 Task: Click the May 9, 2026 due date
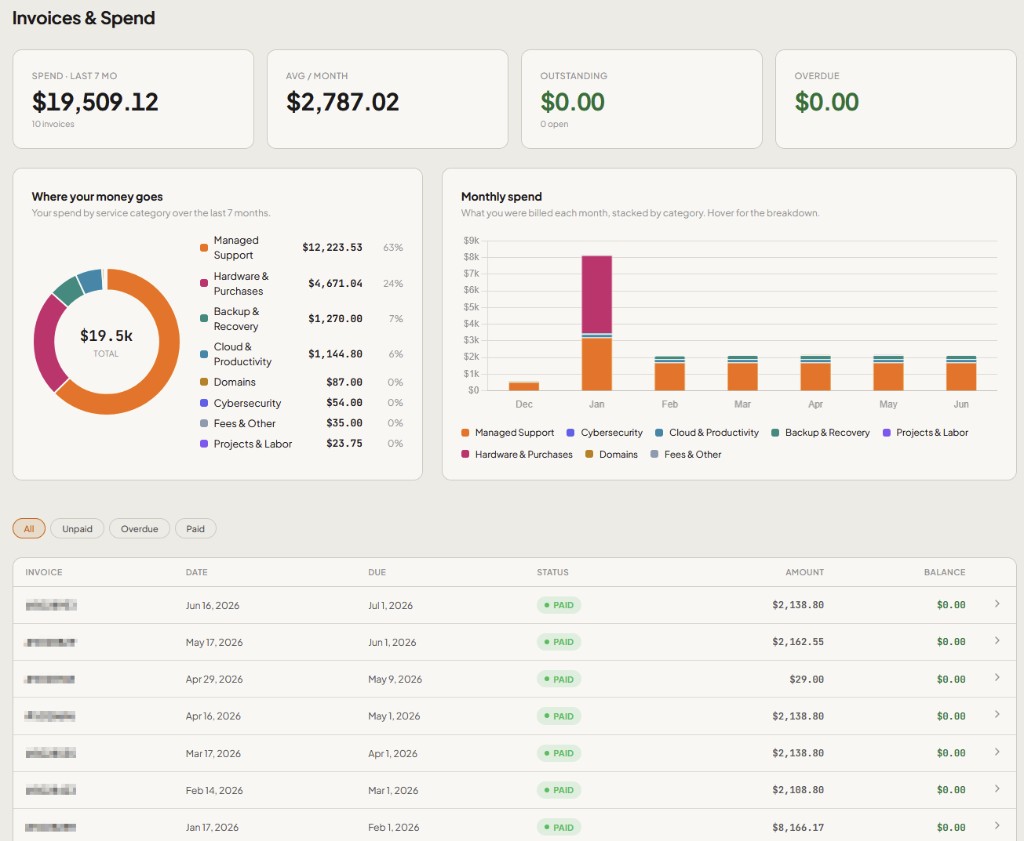pos(395,679)
